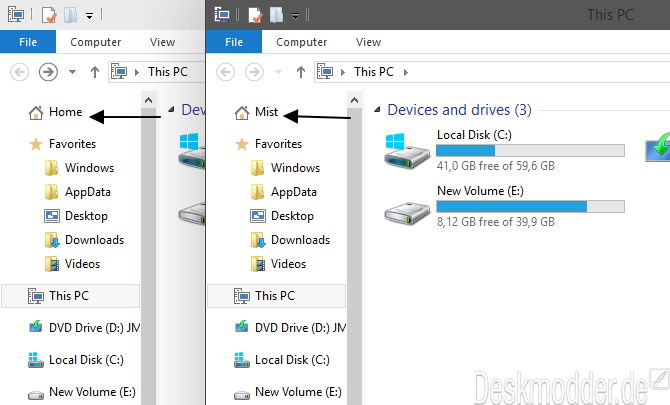Open quick access toolbar dropdown in right window
This screenshot has width=670, height=405.
tap(295, 16)
